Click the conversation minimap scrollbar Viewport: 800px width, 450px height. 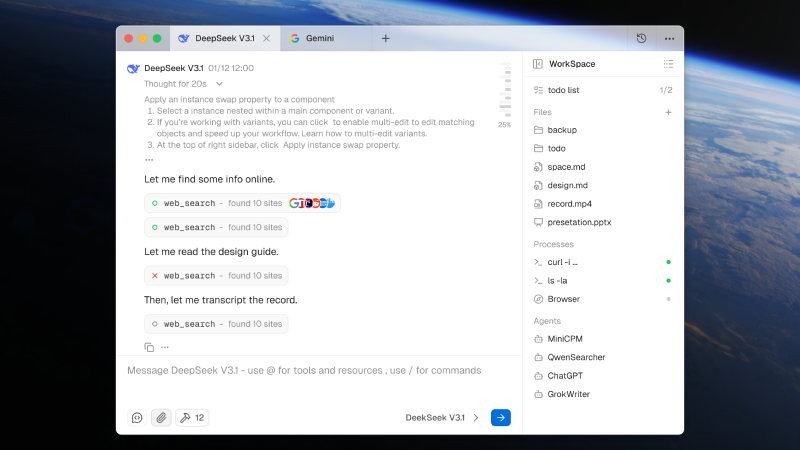(x=505, y=89)
